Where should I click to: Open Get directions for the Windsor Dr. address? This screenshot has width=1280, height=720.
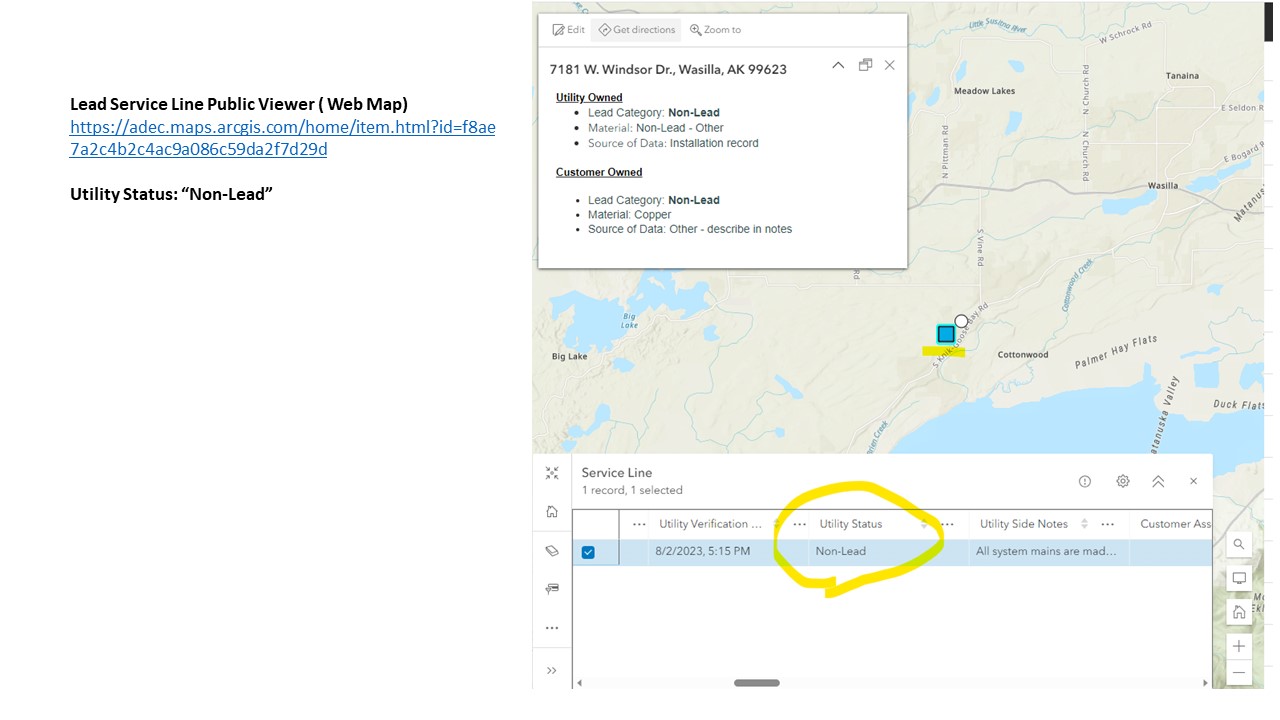click(x=636, y=29)
